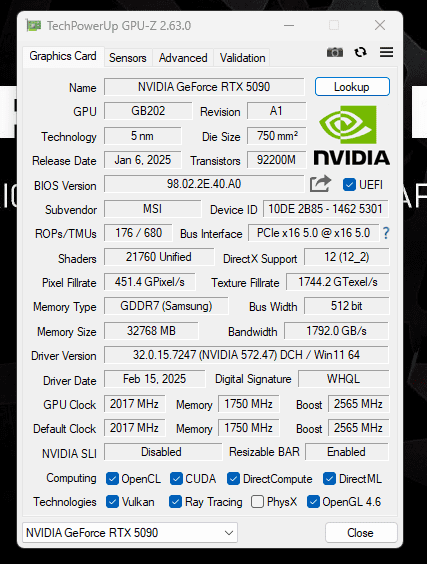Viewport: 427px width, 564px height.
Task: Open the Advanced tab
Action: point(183,58)
